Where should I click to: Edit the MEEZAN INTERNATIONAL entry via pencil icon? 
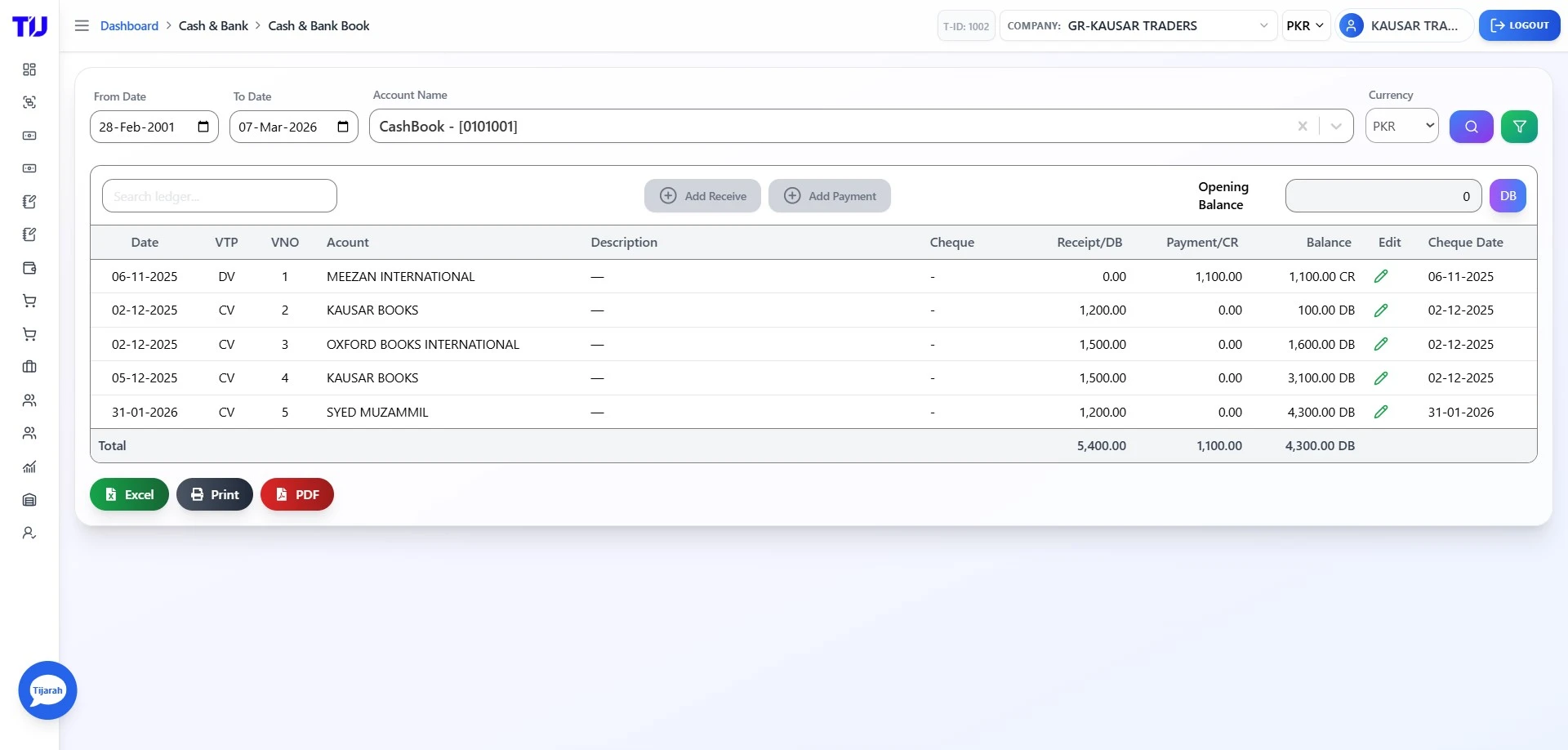pyautogui.click(x=1381, y=276)
